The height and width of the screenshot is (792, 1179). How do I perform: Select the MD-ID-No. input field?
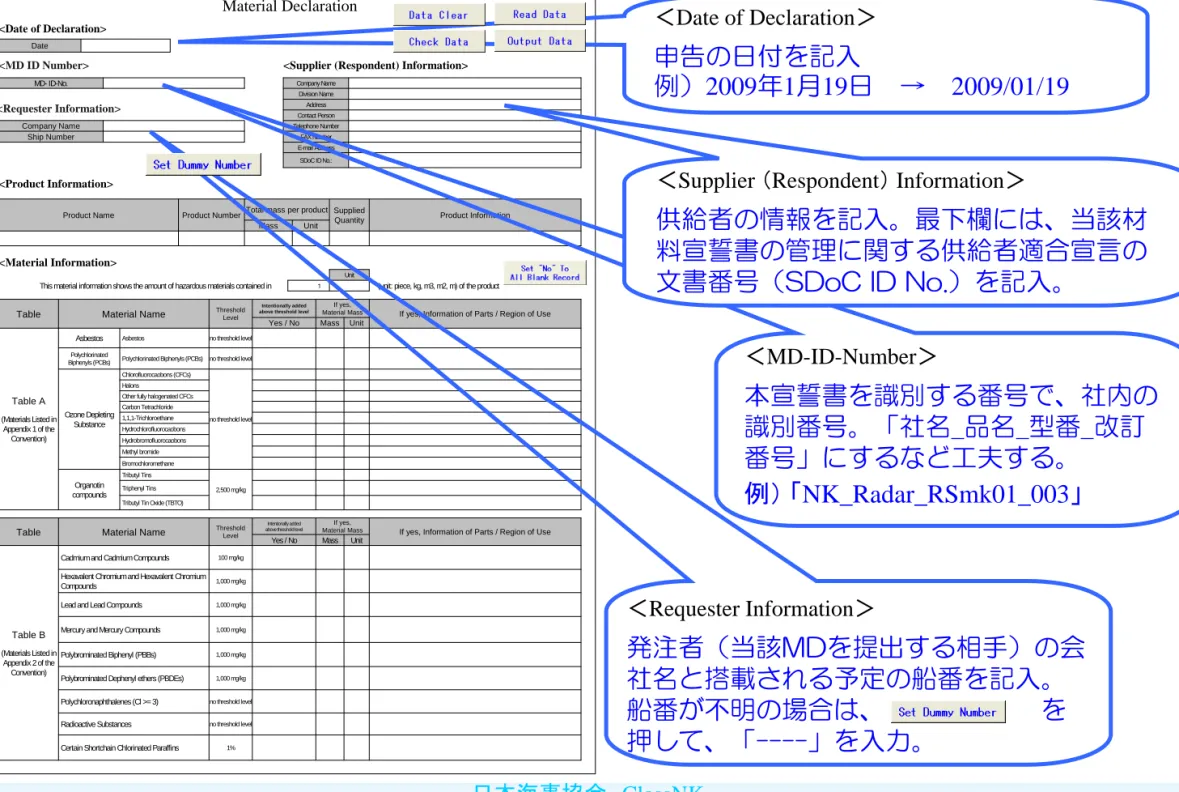pyautogui.click(x=174, y=83)
